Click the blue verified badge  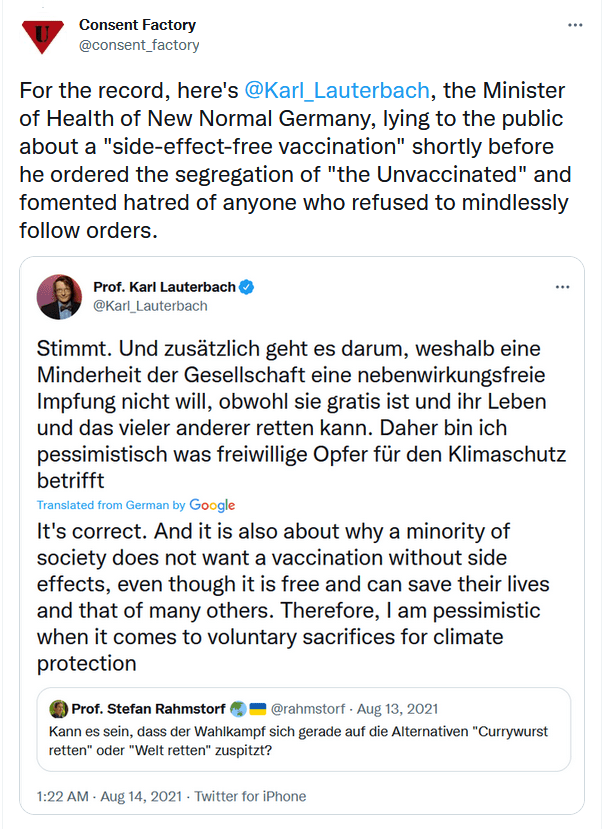247,287
